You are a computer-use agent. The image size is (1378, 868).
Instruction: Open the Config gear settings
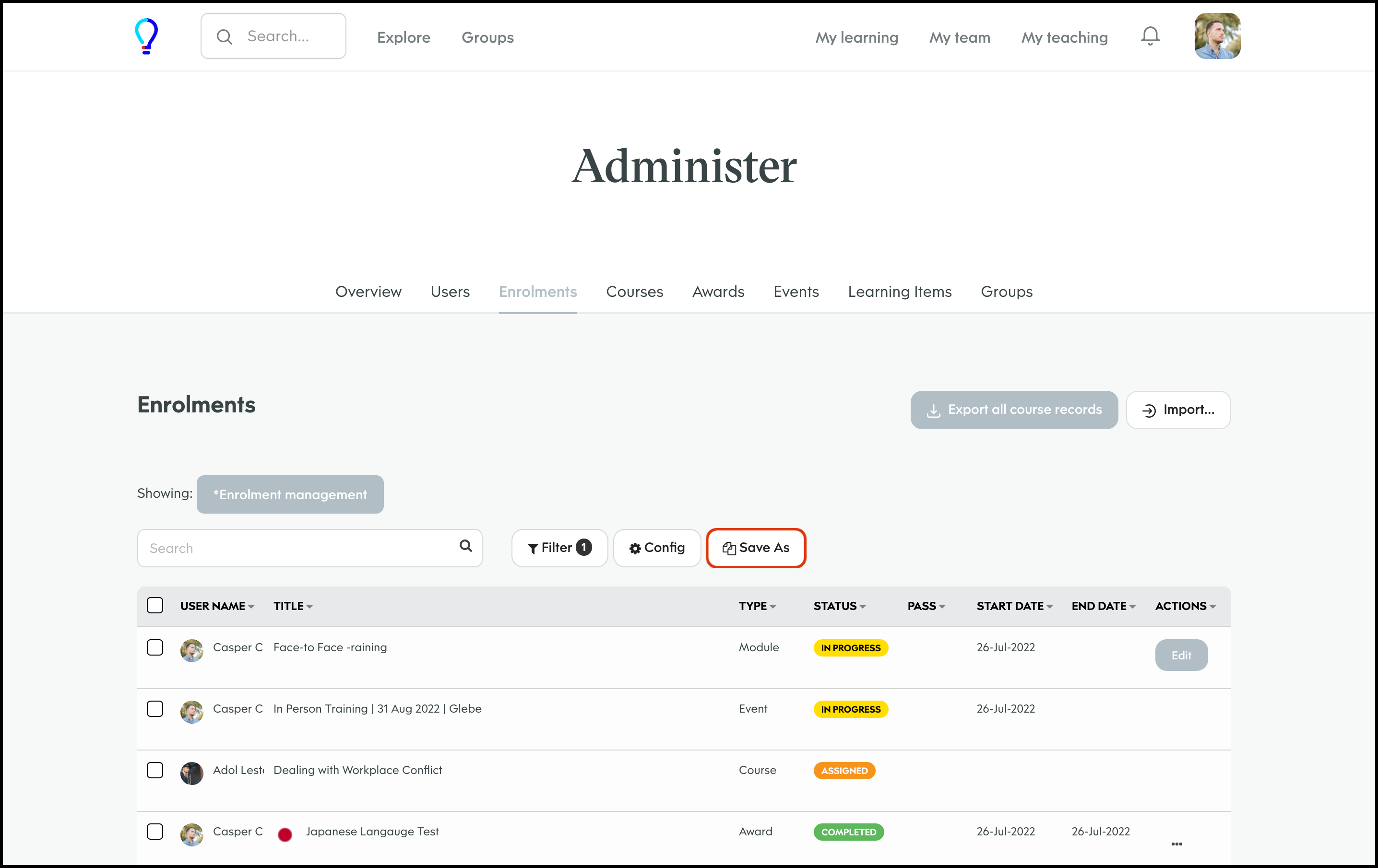click(x=656, y=548)
